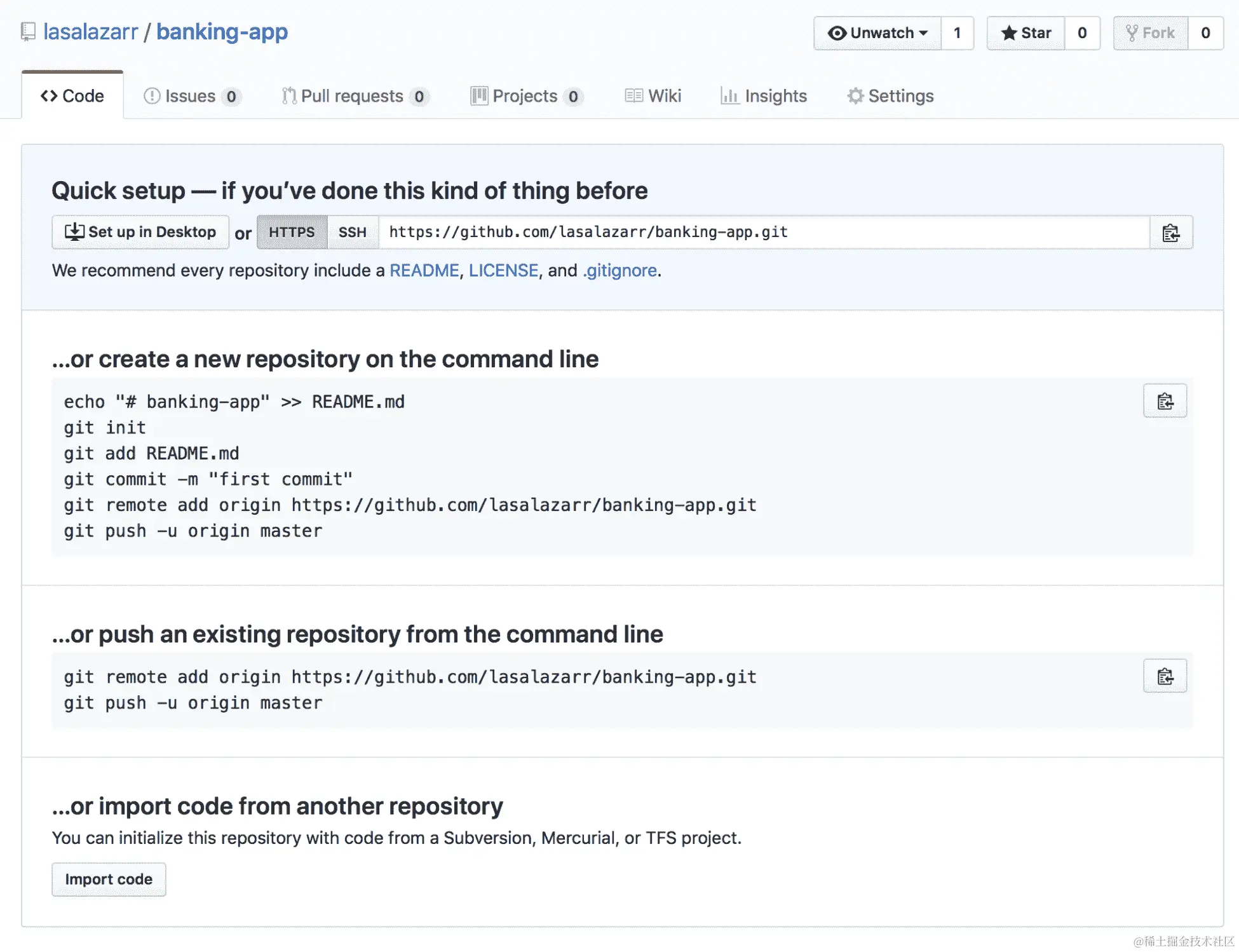
Task: Open the Wiki tab
Action: (x=653, y=96)
